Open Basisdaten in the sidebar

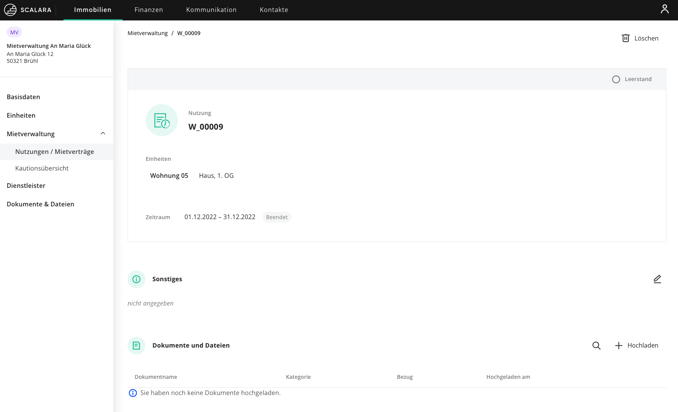coord(23,97)
